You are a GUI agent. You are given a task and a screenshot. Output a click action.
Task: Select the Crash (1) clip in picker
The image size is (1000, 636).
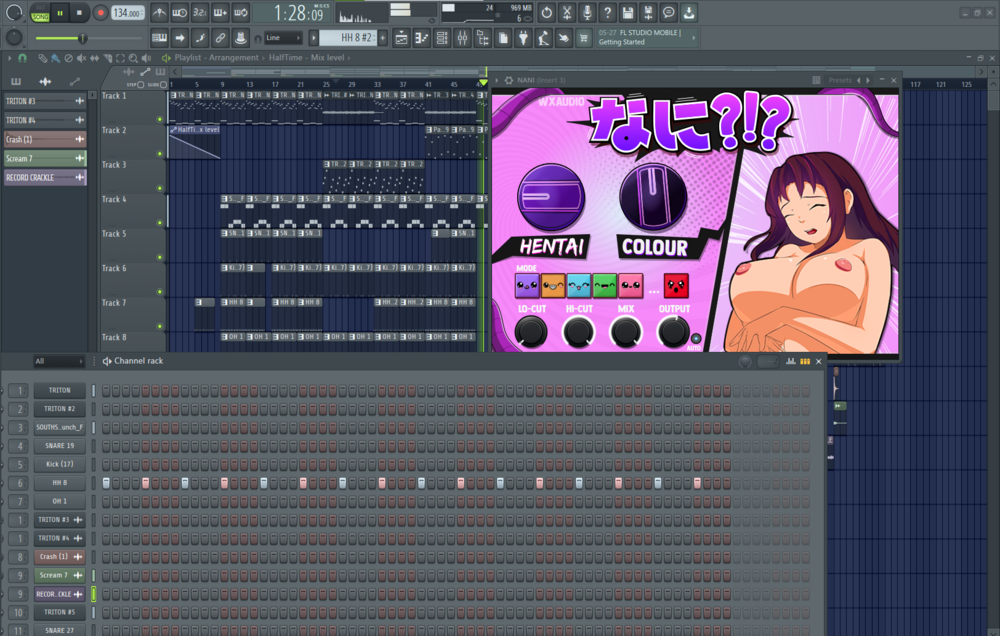point(45,139)
